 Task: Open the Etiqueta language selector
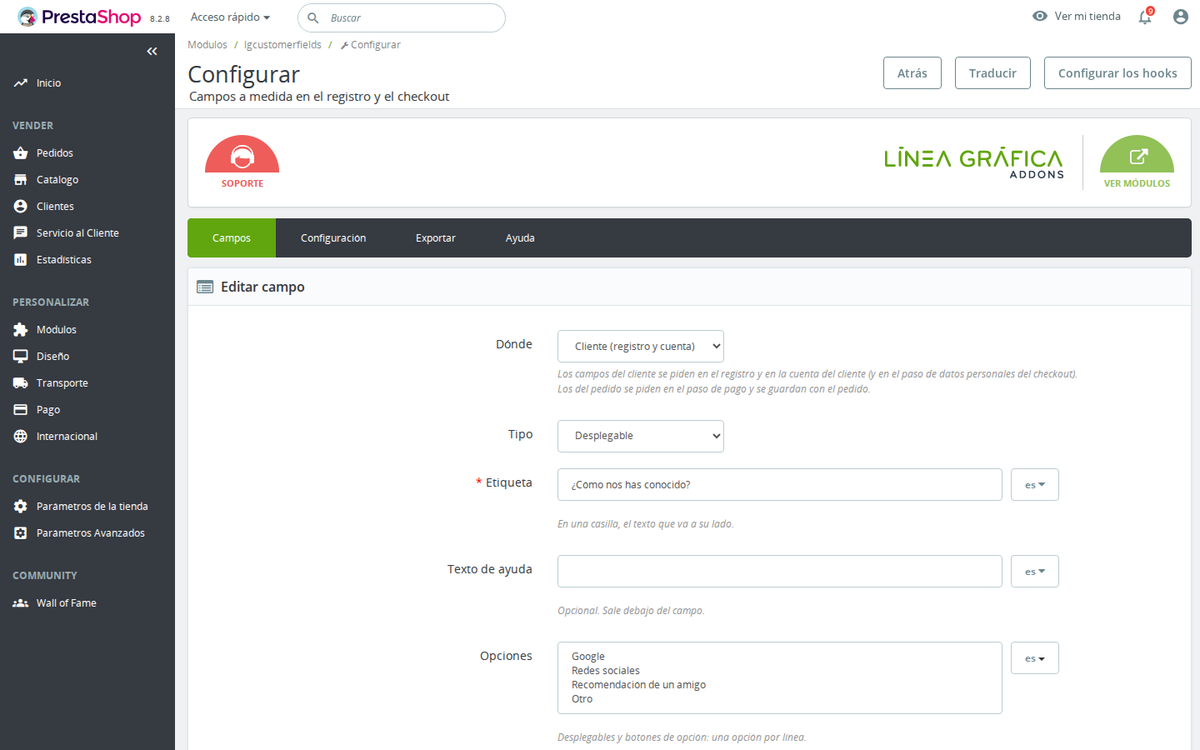point(1035,485)
